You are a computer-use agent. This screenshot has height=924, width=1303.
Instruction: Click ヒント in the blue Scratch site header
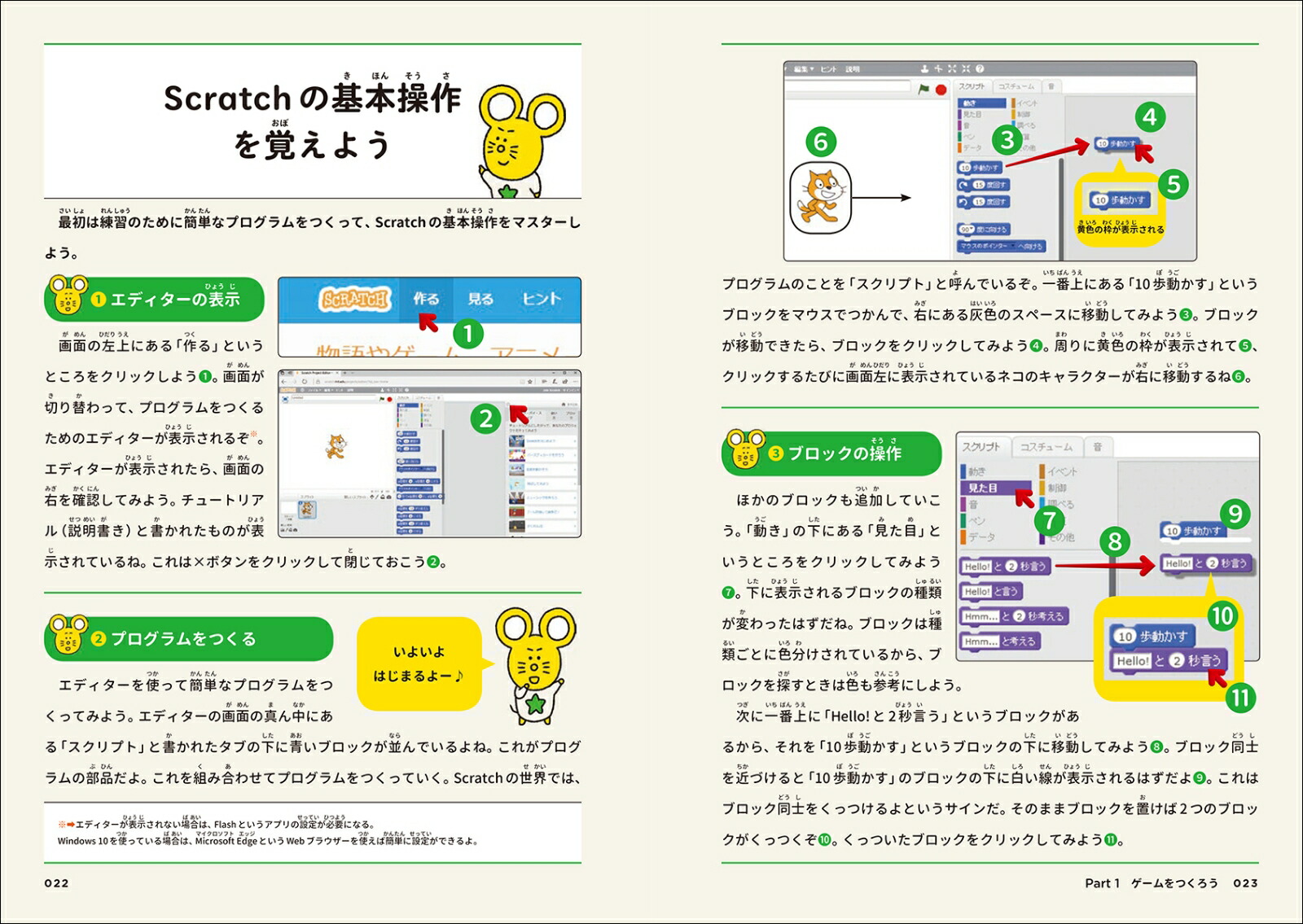pyautogui.click(x=542, y=299)
